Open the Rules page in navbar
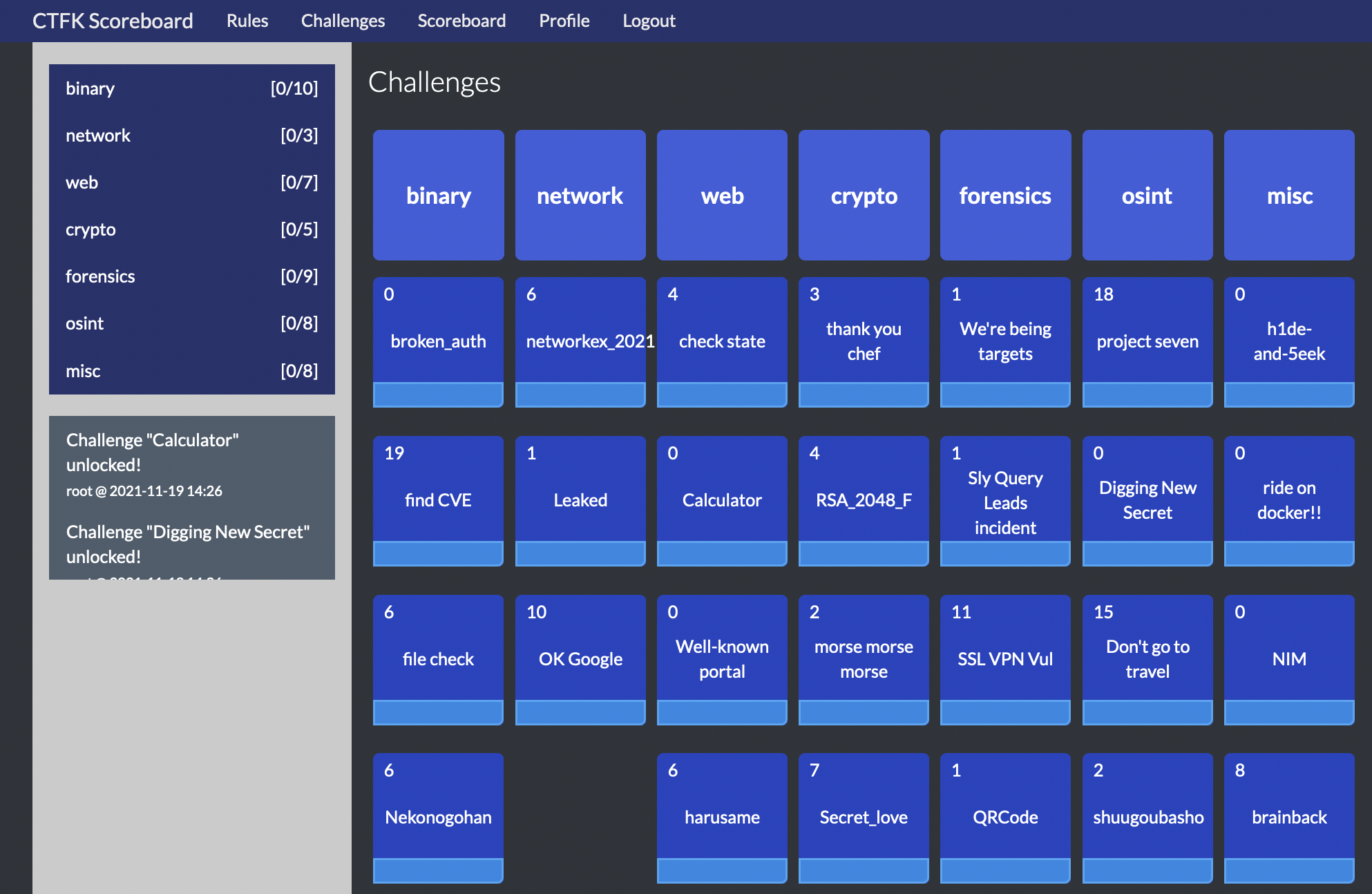 [247, 21]
